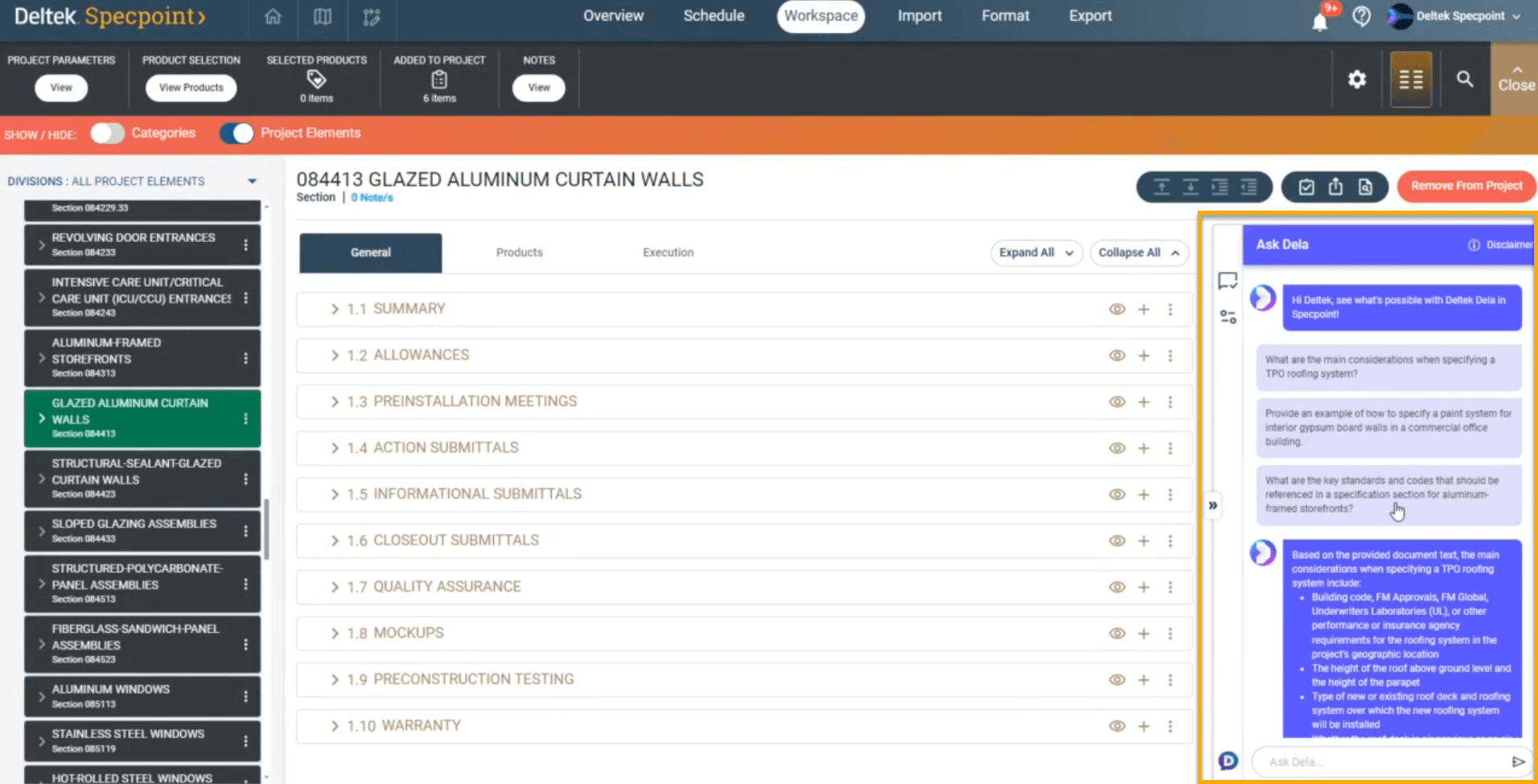
Task: Click the home icon in top bar
Action: coord(273,17)
